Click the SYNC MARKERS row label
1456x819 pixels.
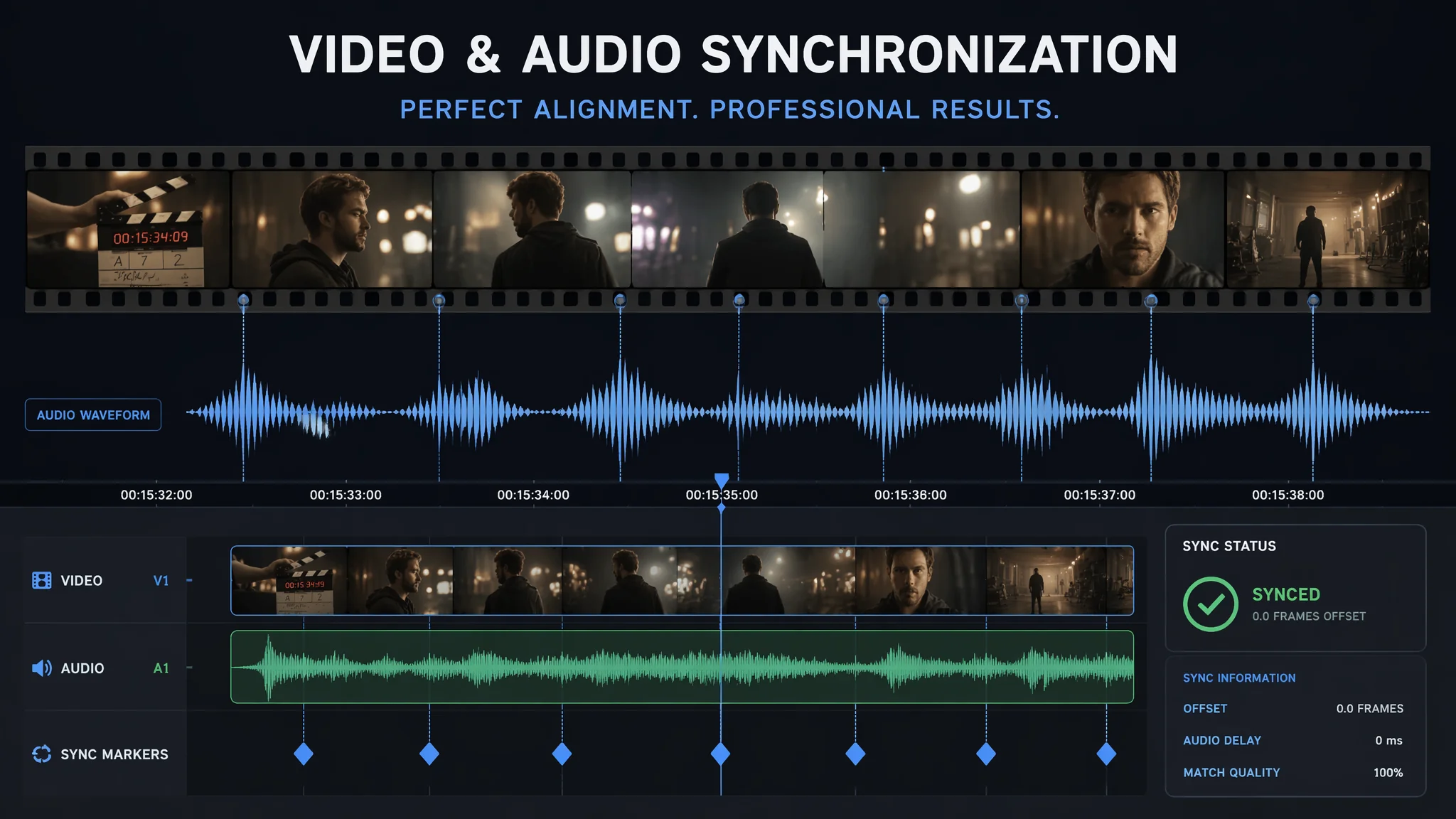(114, 754)
